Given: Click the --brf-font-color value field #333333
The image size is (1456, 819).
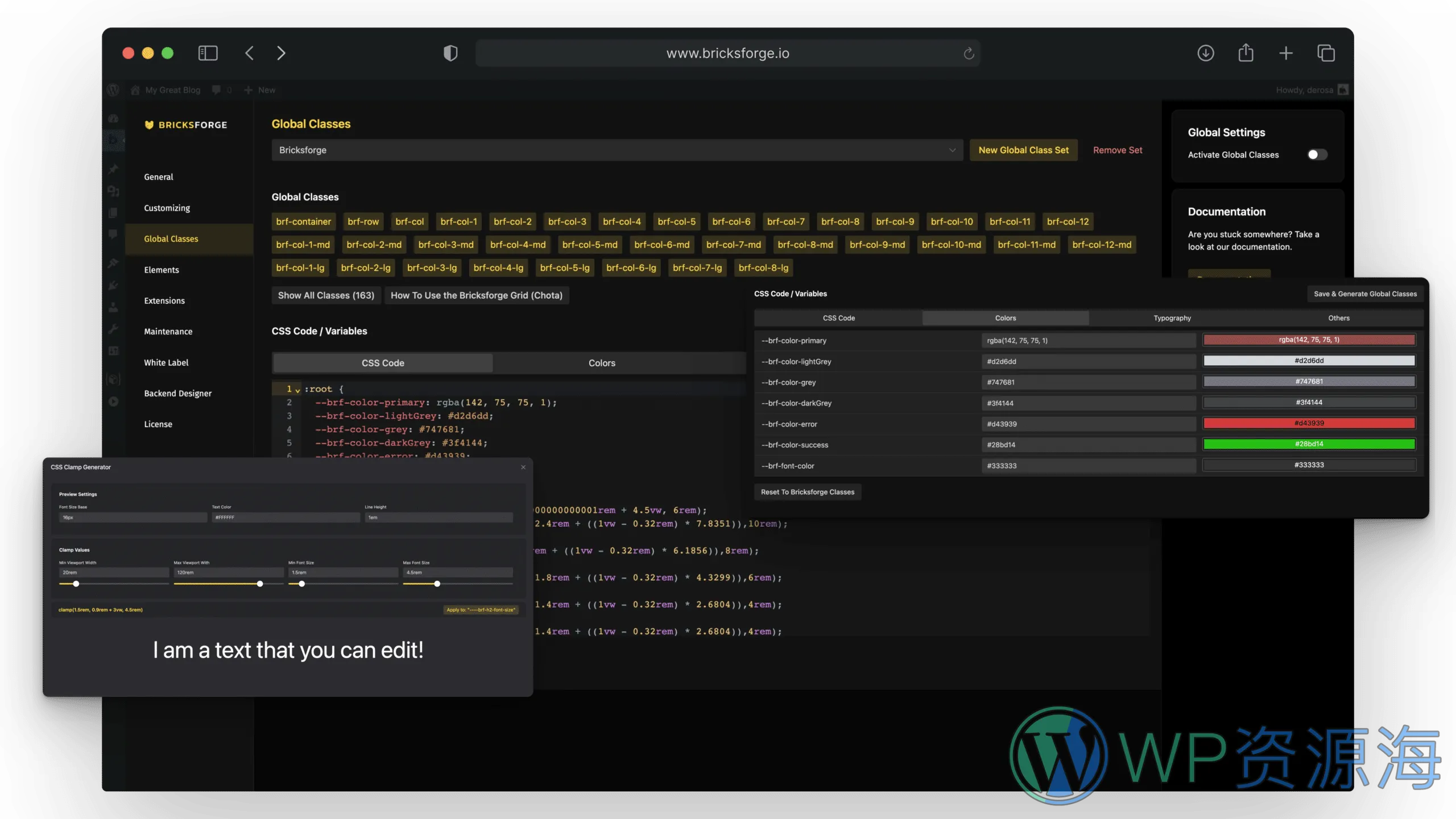Looking at the screenshot, I should coord(1089,466).
